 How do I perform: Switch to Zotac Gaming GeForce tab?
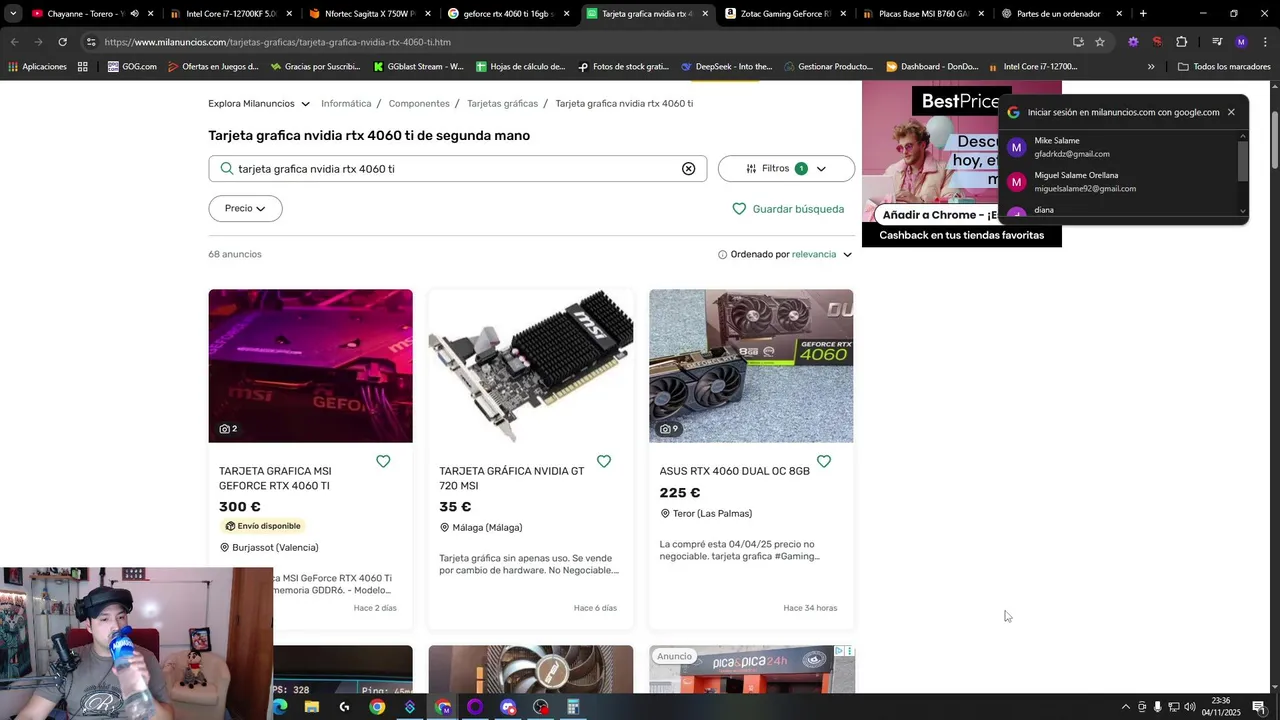point(785,14)
